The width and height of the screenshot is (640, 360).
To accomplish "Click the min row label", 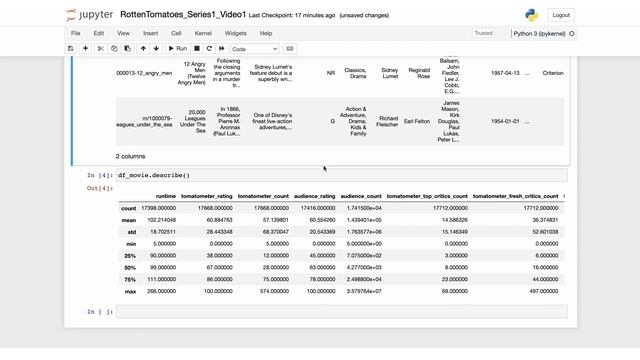I will click(131, 244).
